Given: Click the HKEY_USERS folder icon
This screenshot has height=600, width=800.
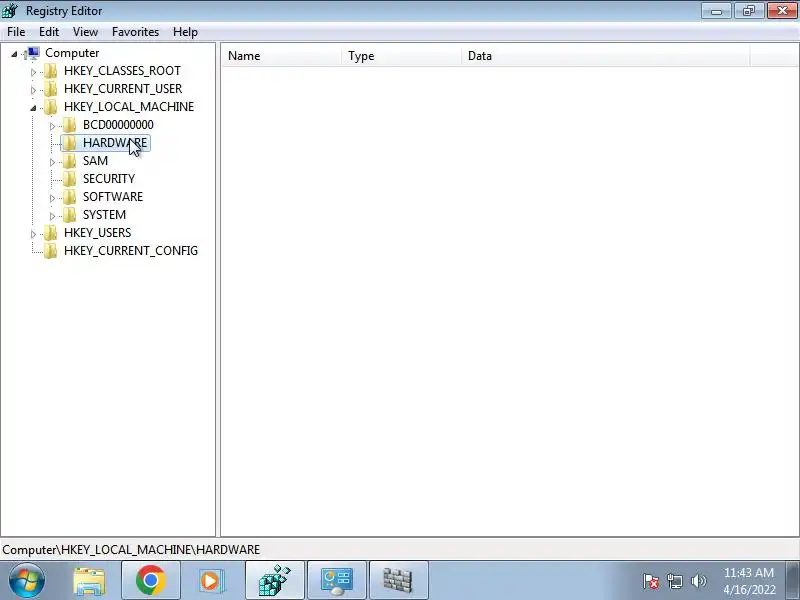Looking at the screenshot, I should click(51, 233).
